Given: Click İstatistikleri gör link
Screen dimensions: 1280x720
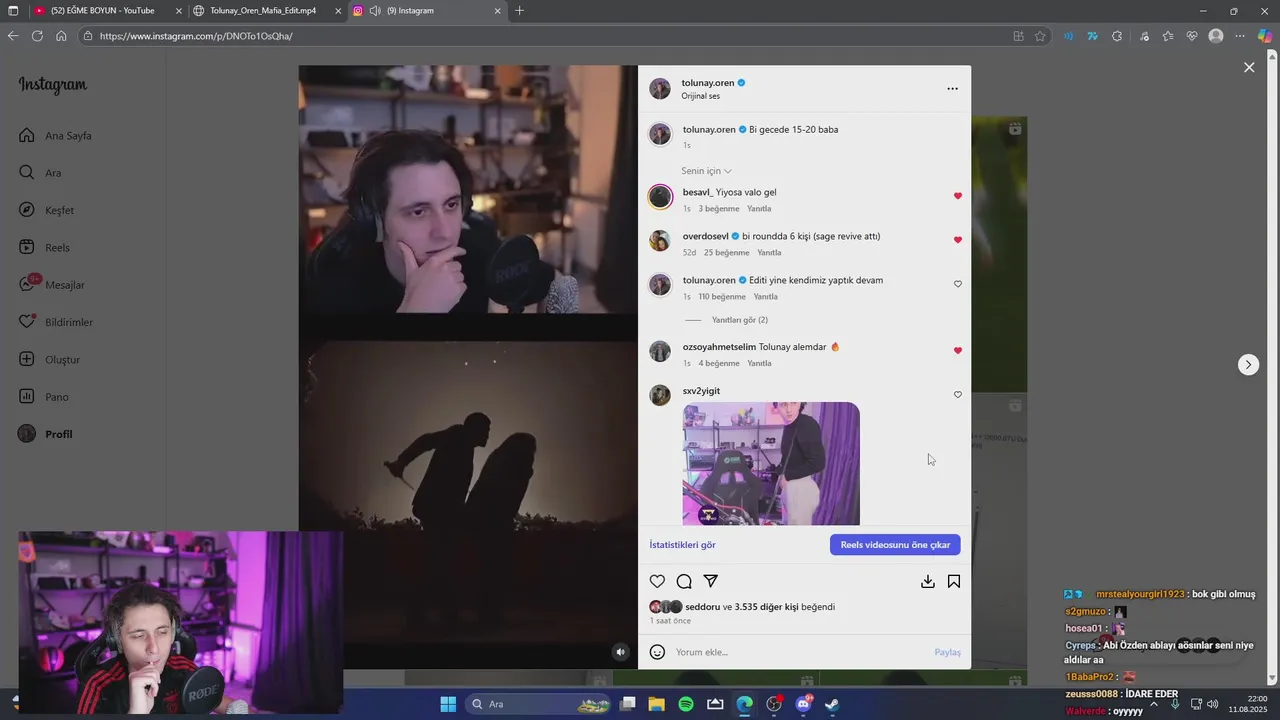Looking at the screenshot, I should [682, 545].
